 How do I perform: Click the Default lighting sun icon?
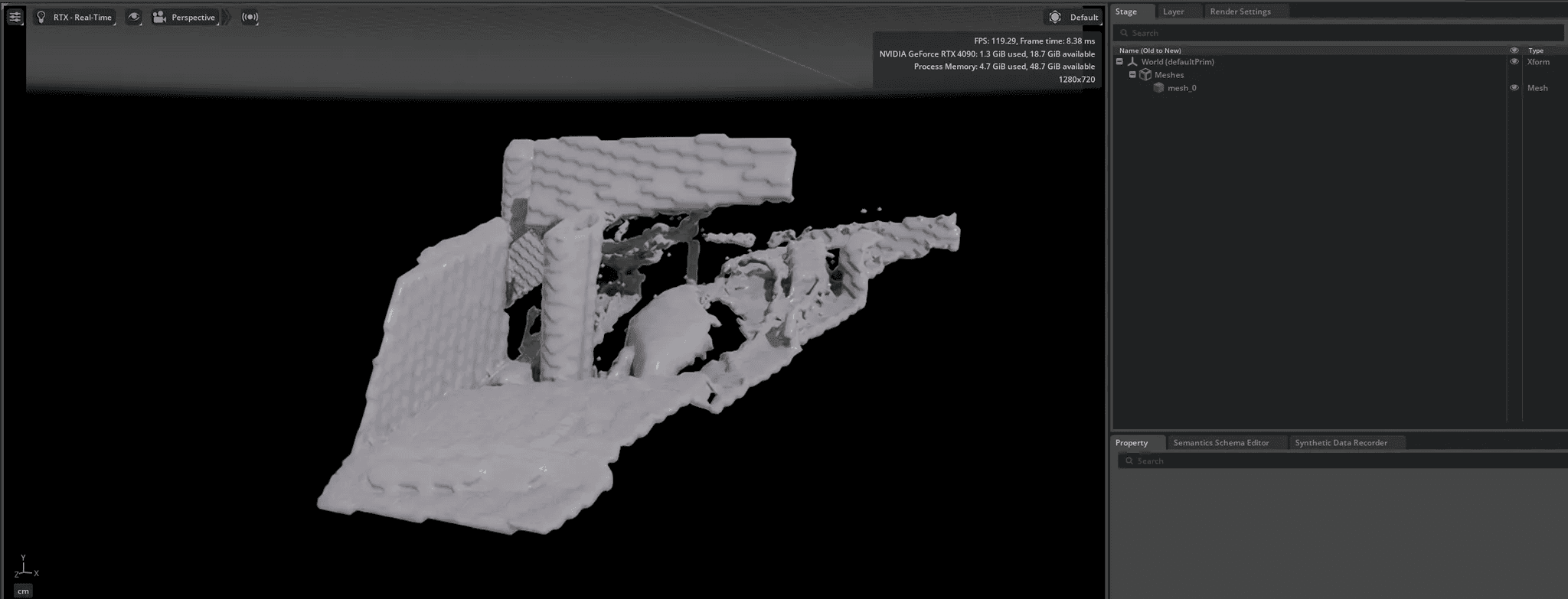pos(1055,17)
